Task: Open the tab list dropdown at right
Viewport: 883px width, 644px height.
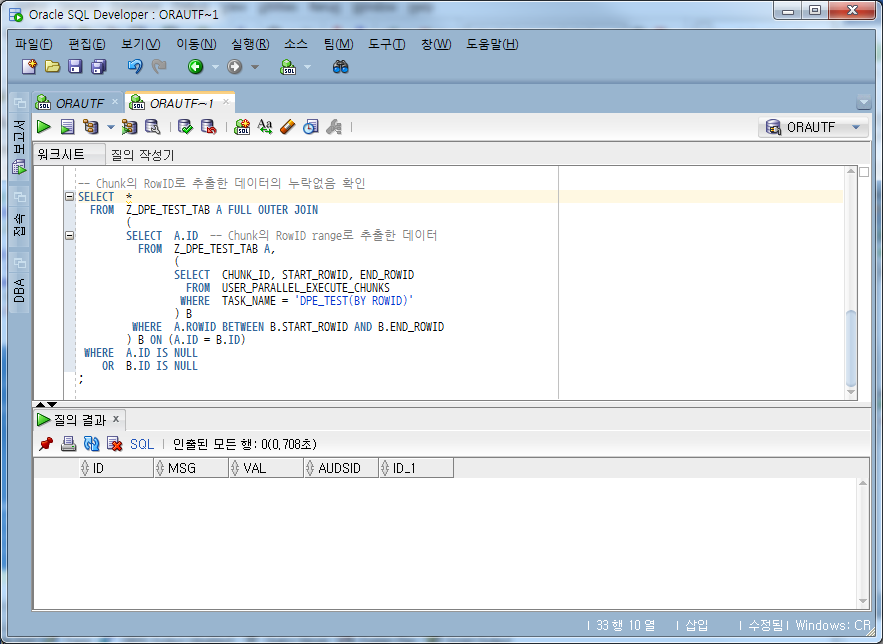Action: tap(863, 102)
